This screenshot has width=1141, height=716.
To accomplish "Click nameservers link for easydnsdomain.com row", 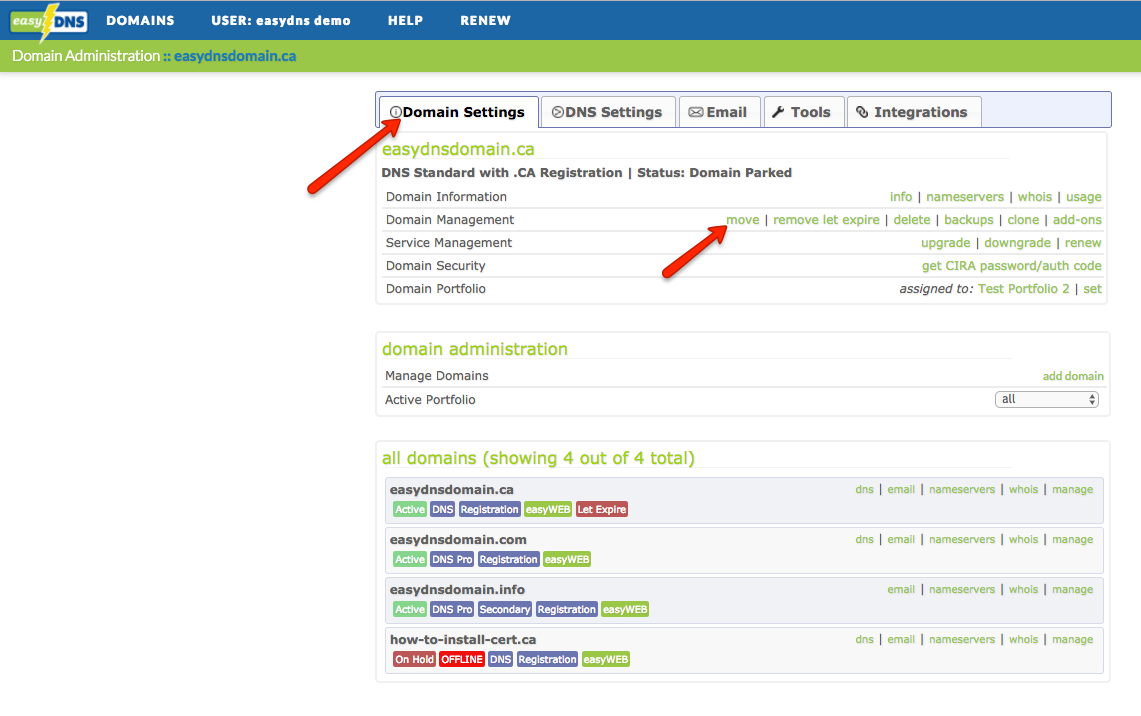I will click(962, 540).
